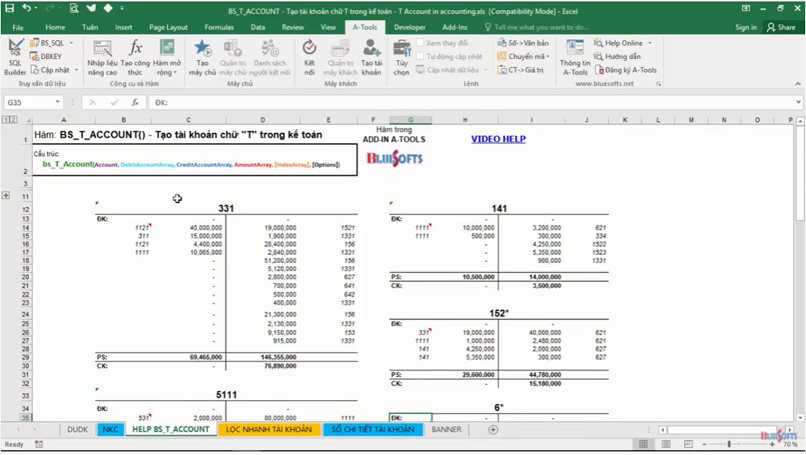
Task: Click the insert function fx icon
Action: pos(135,102)
